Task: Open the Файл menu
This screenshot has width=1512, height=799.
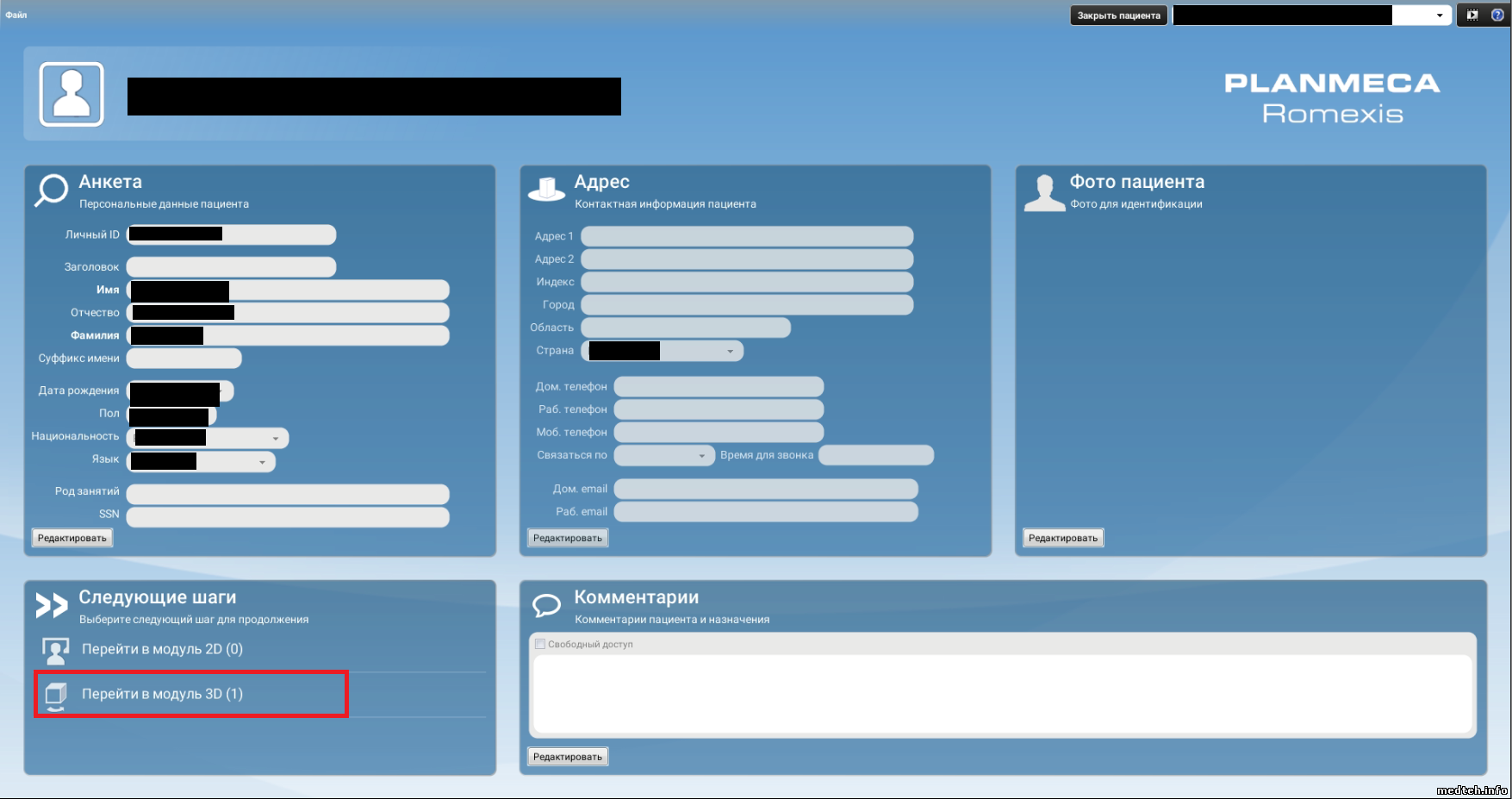Action: pyautogui.click(x=16, y=15)
